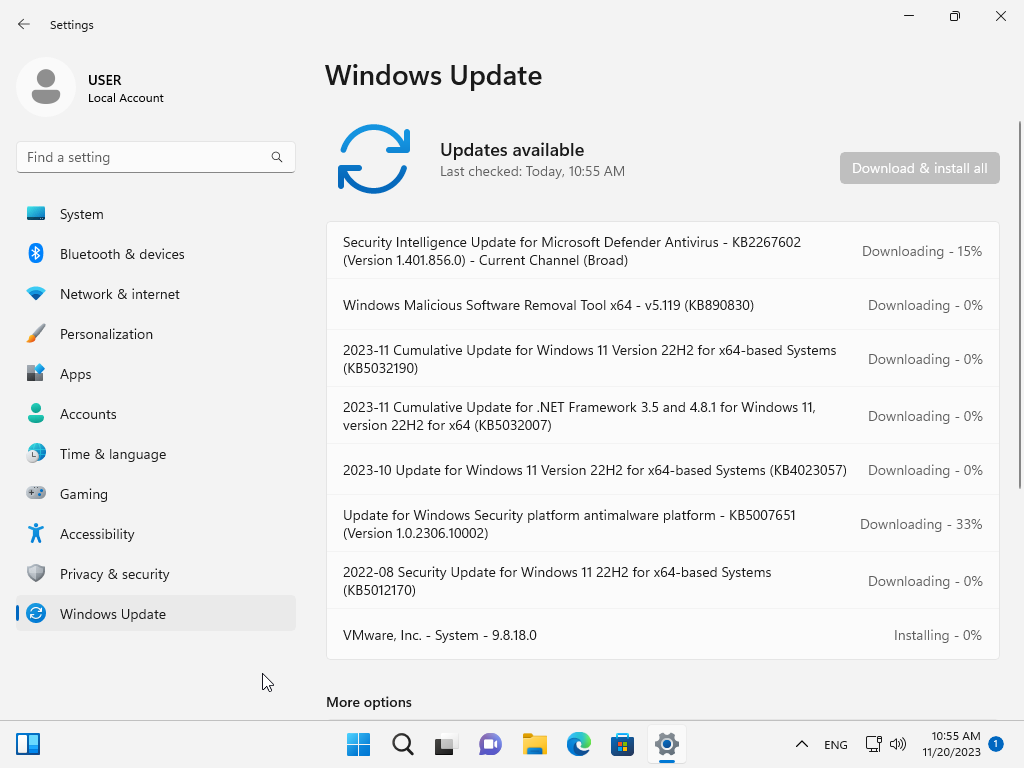Viewport: 1024px width, 768px height.
Task: Select System in the sidebar
Action: click(155, 214)
